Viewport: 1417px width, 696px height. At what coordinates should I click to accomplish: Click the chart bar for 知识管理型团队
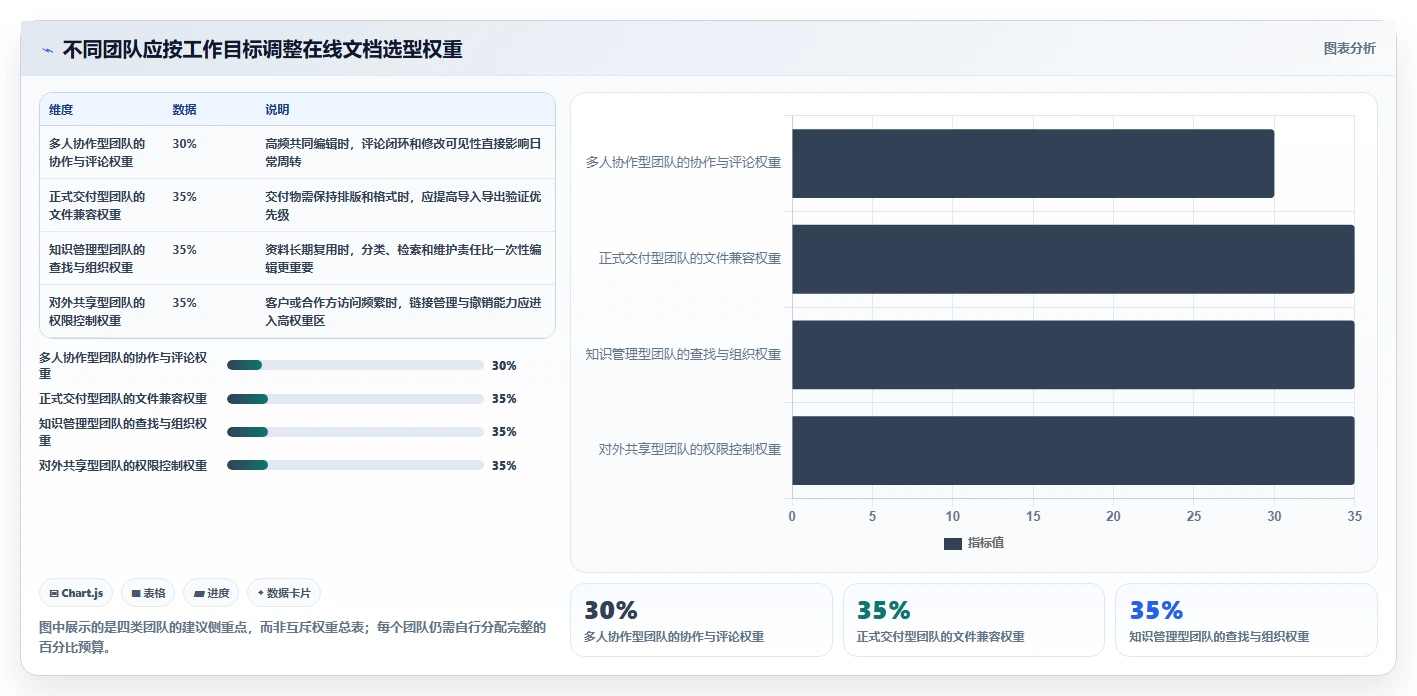[1073, 354]
